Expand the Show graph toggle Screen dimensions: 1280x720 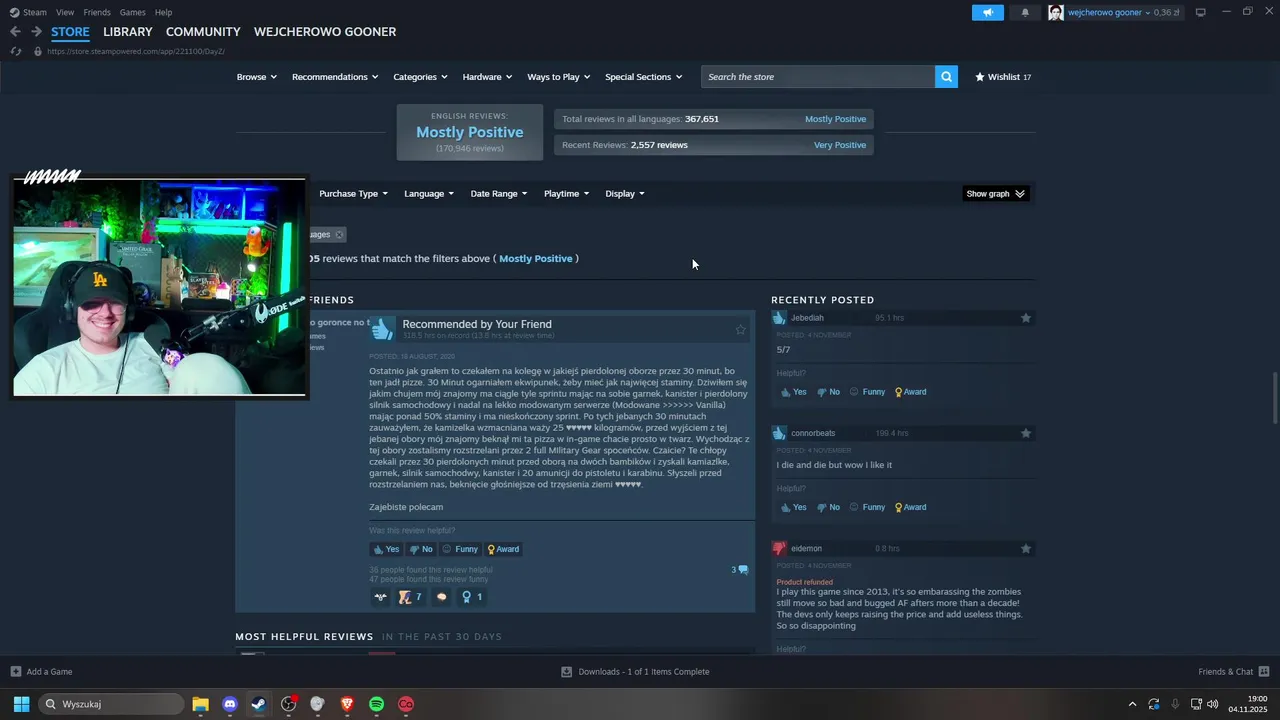tap(996, 194)
